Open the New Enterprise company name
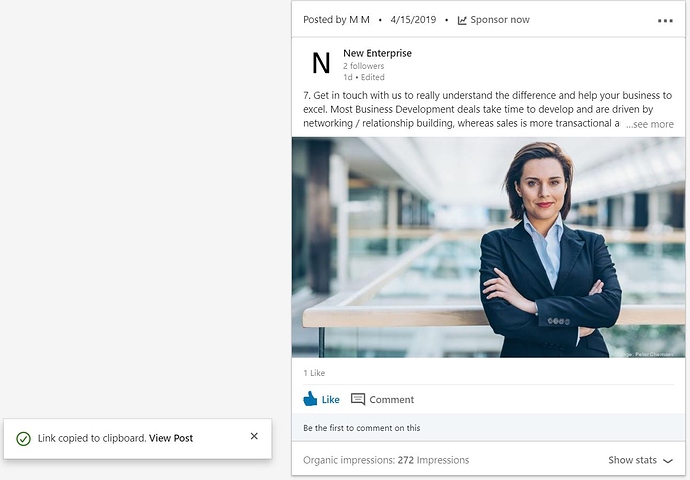 377,53
